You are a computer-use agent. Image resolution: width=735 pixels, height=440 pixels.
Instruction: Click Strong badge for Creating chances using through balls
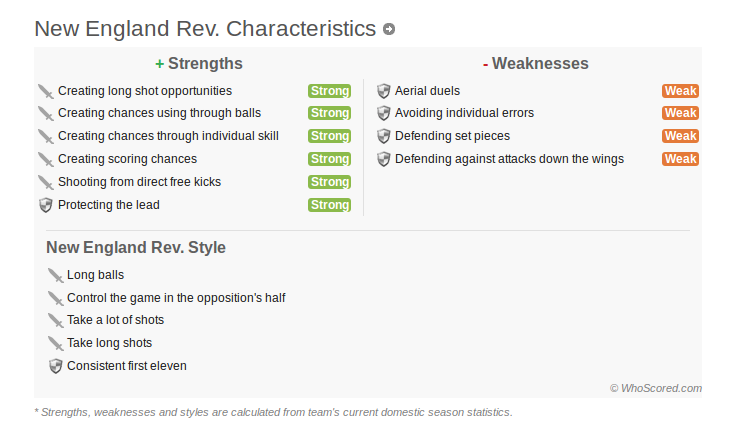(330, 113)
